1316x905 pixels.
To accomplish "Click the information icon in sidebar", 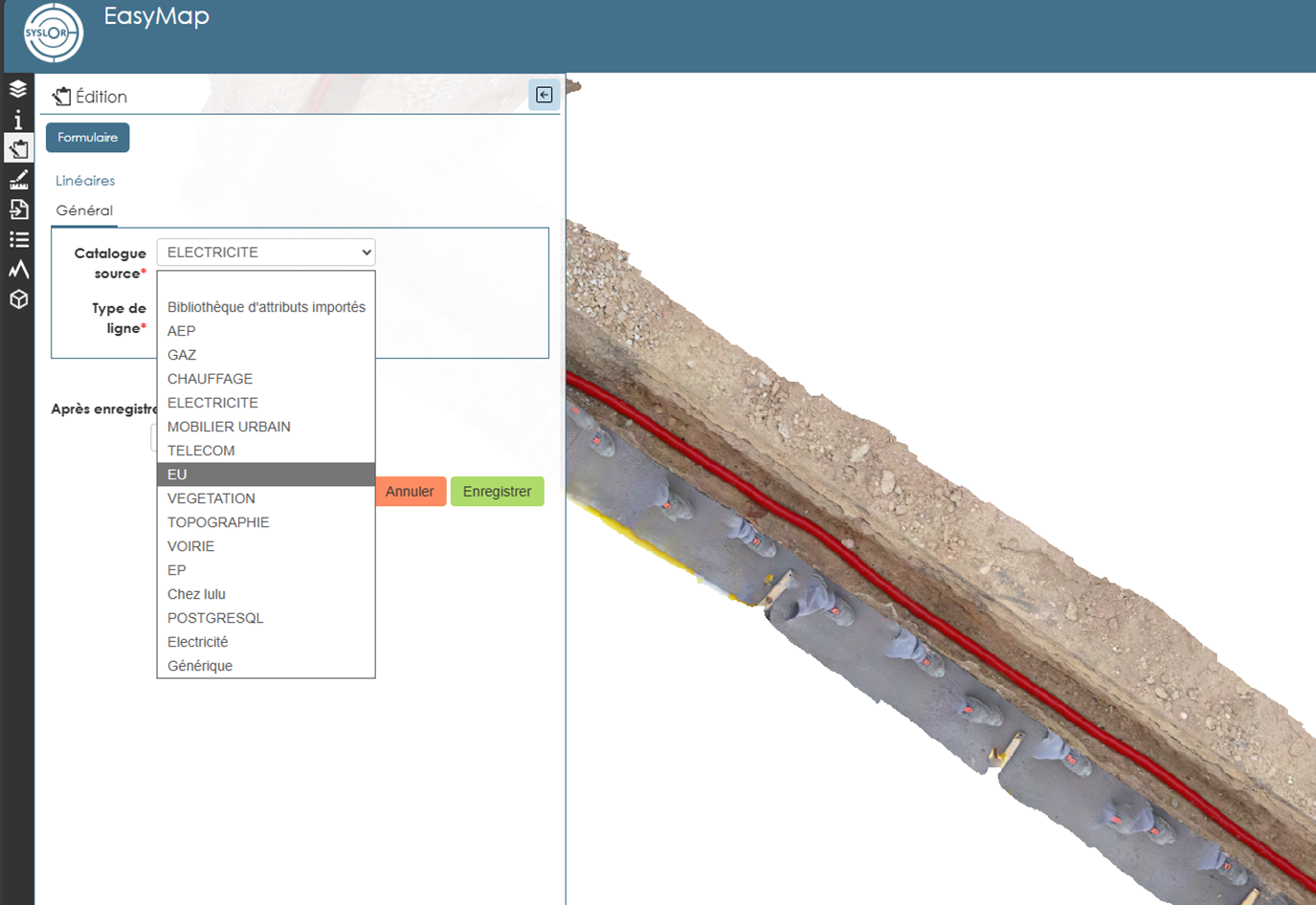I will (x=18, y=120).
